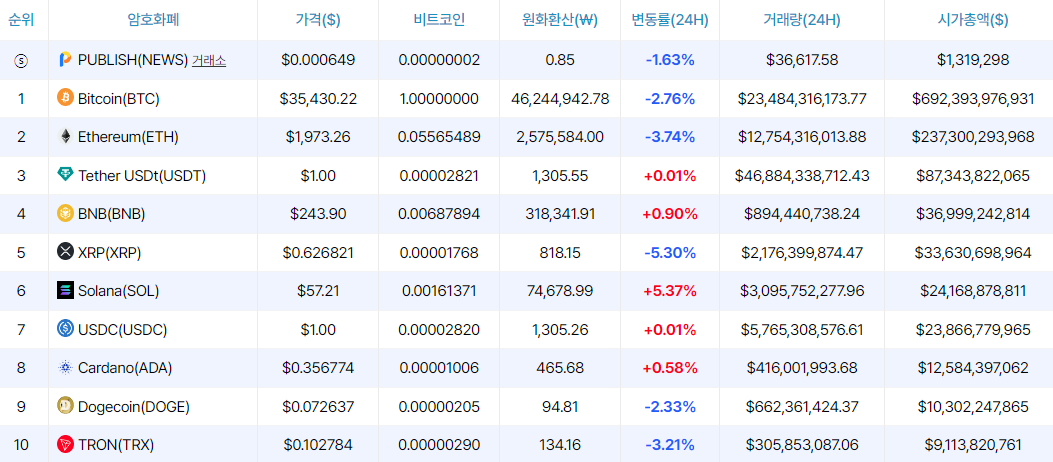
Task: Click the BNB yellow logo icon
Action: 65,214
